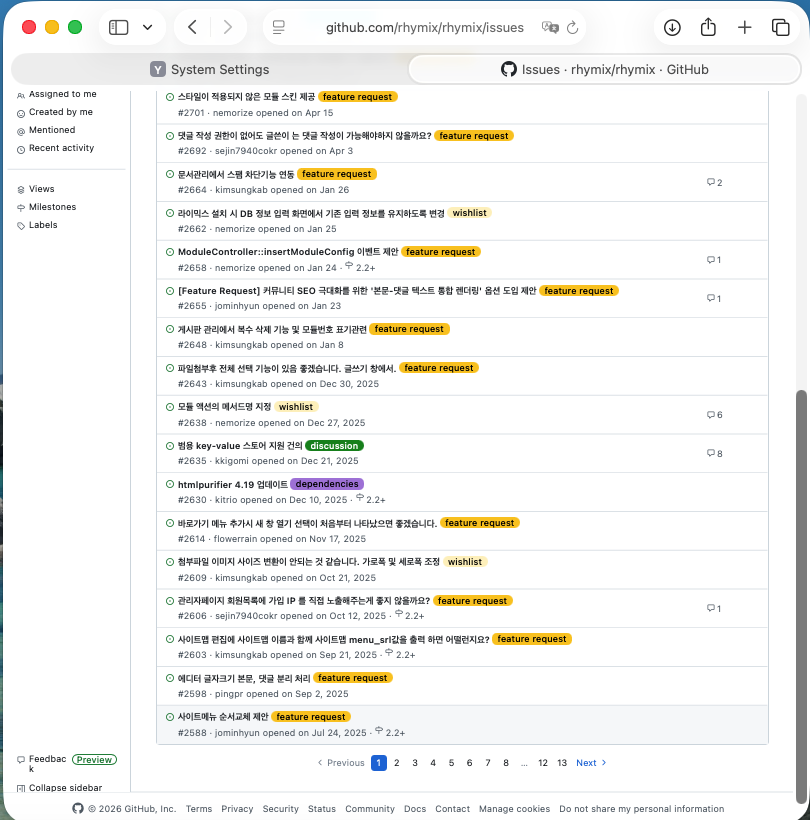Click the discussion label on issue #2635
This screenshot has height=820, width=810.
(334, 446)
